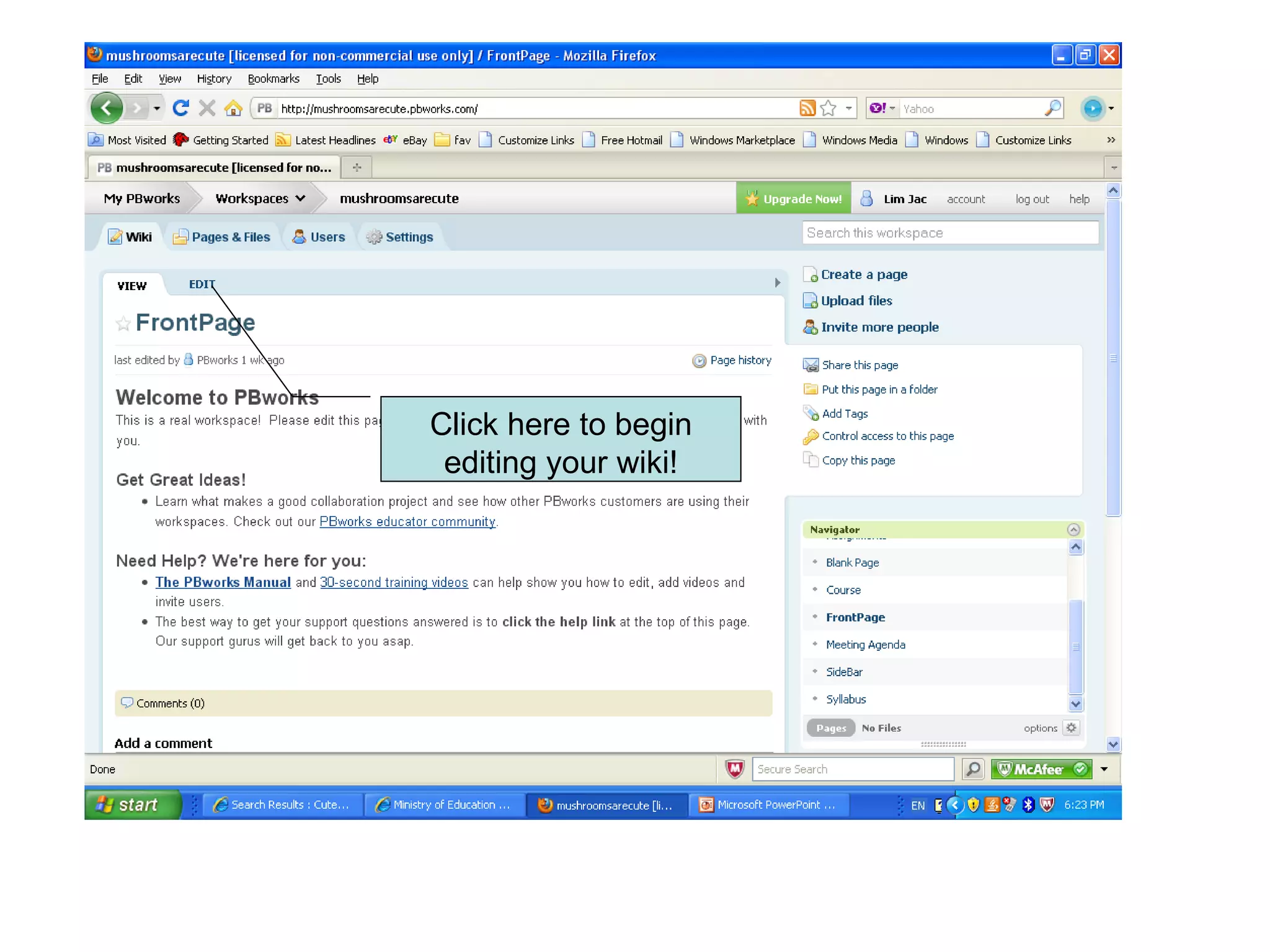
Task: Click the RSS feed icon in address bar
Action: pos(807,108)
